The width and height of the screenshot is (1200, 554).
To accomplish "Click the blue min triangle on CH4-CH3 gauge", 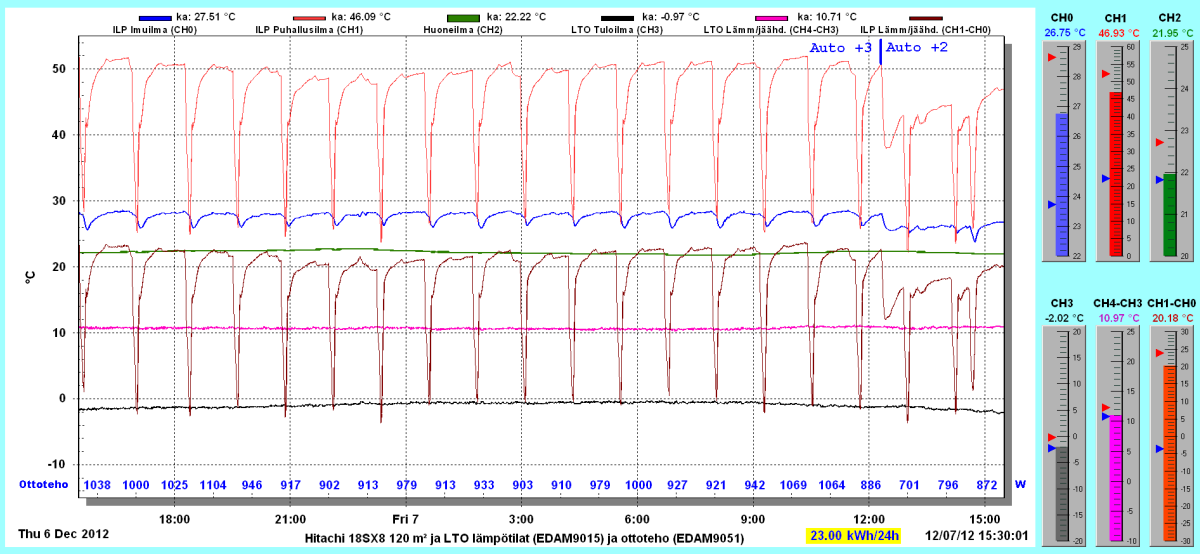I will tap(1105, 416).
